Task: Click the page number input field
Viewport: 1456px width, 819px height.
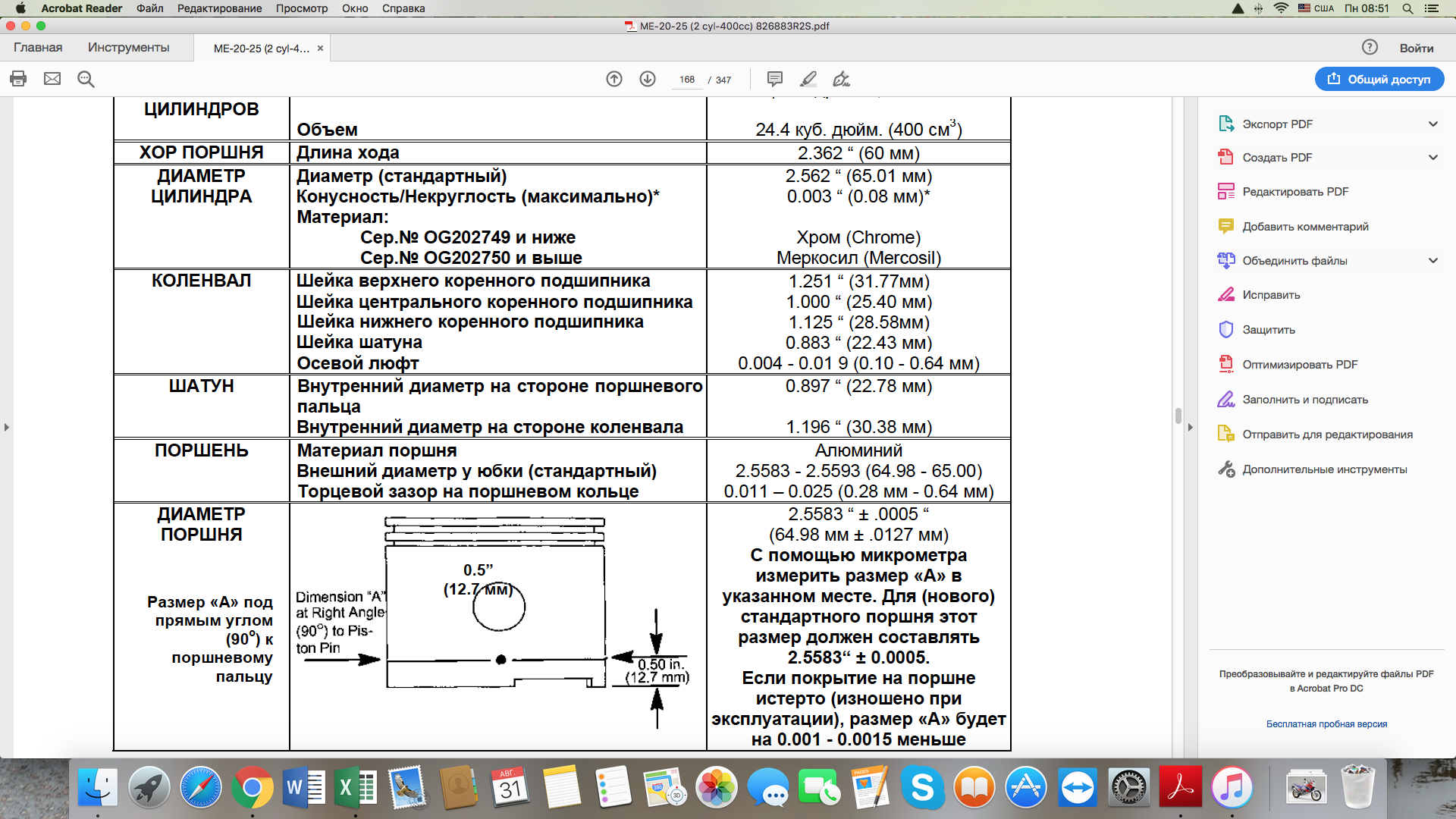Action: point(687,80)
